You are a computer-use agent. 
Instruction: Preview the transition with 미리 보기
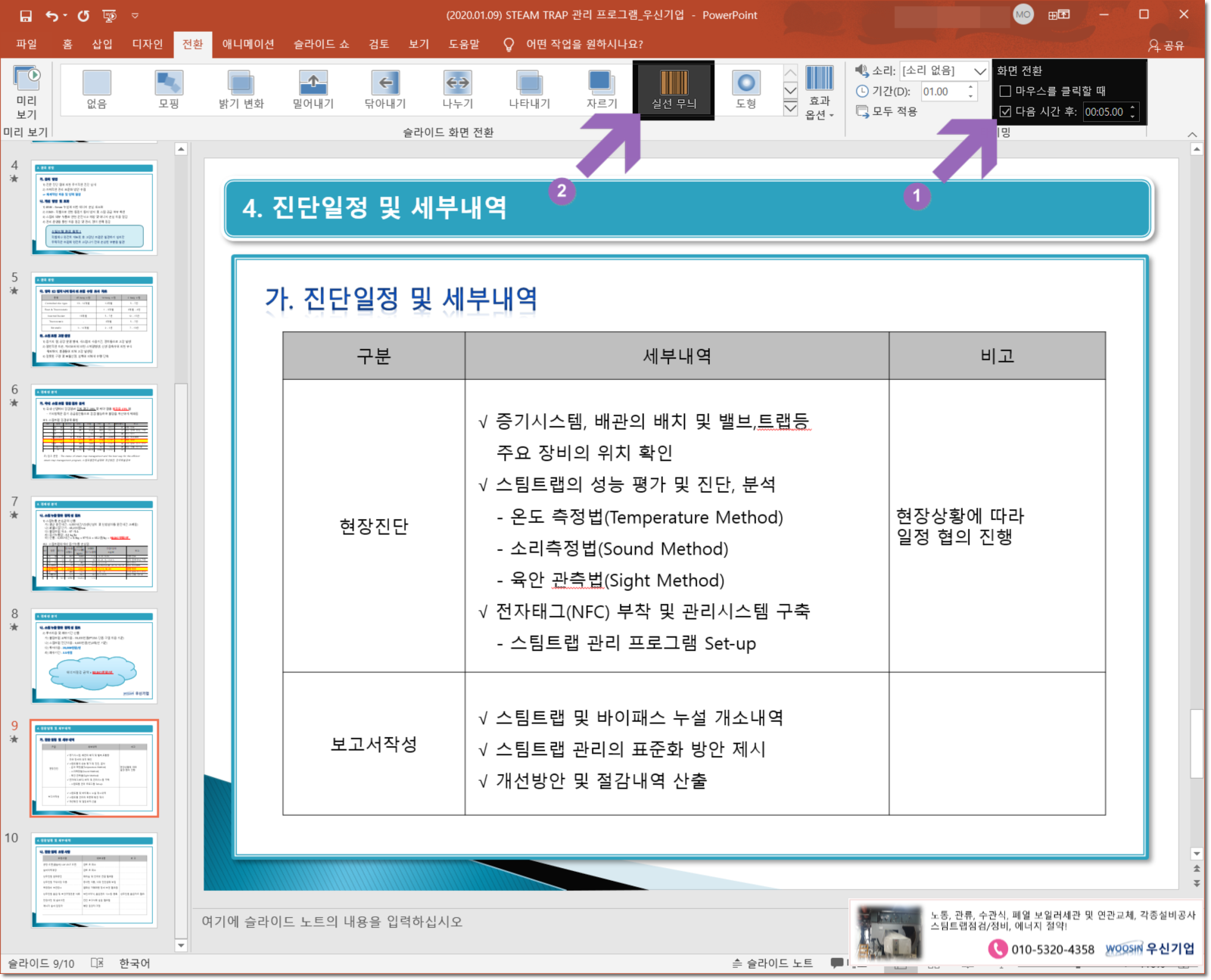(26, 93)
